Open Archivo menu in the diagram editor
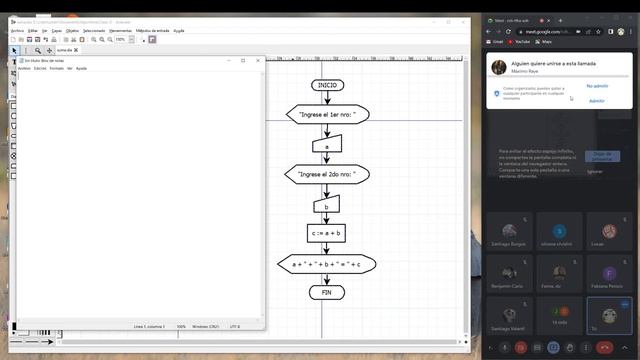 coord(17,31)
